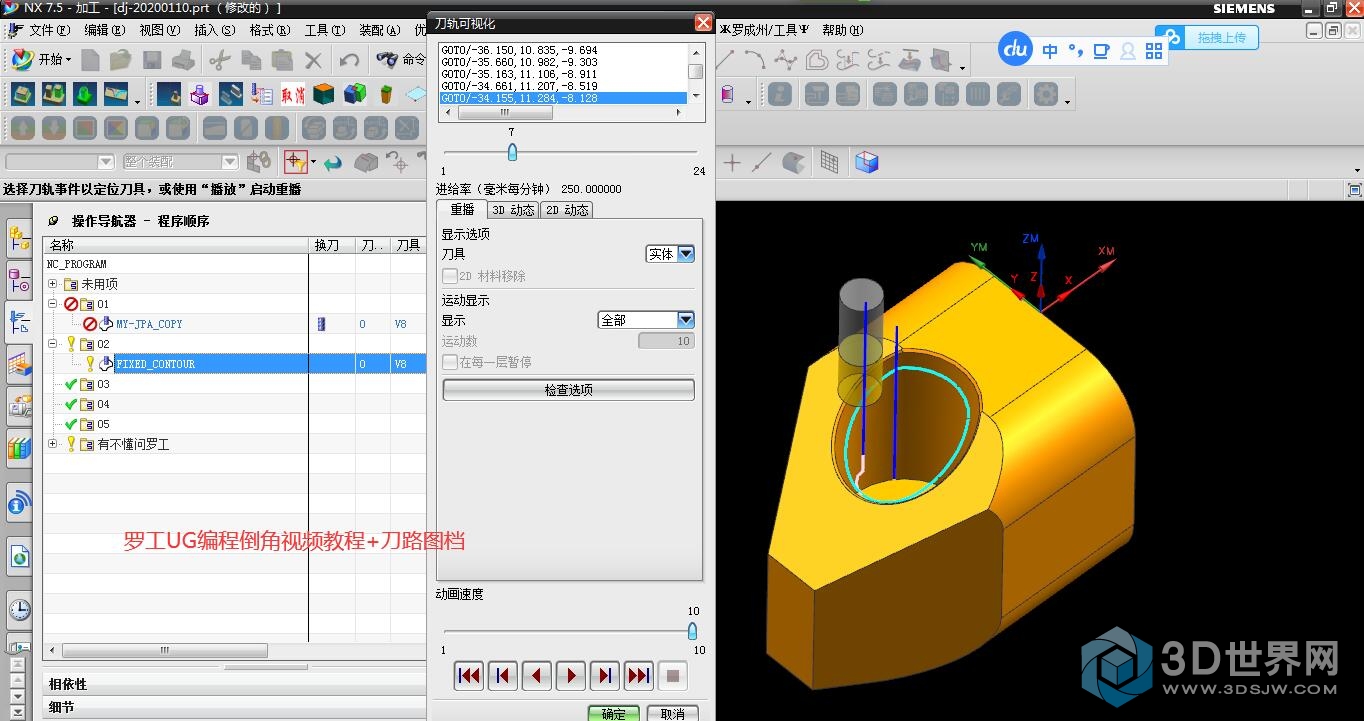Click the Create Program icon
1364x721 pixels.
click(23, 95)
